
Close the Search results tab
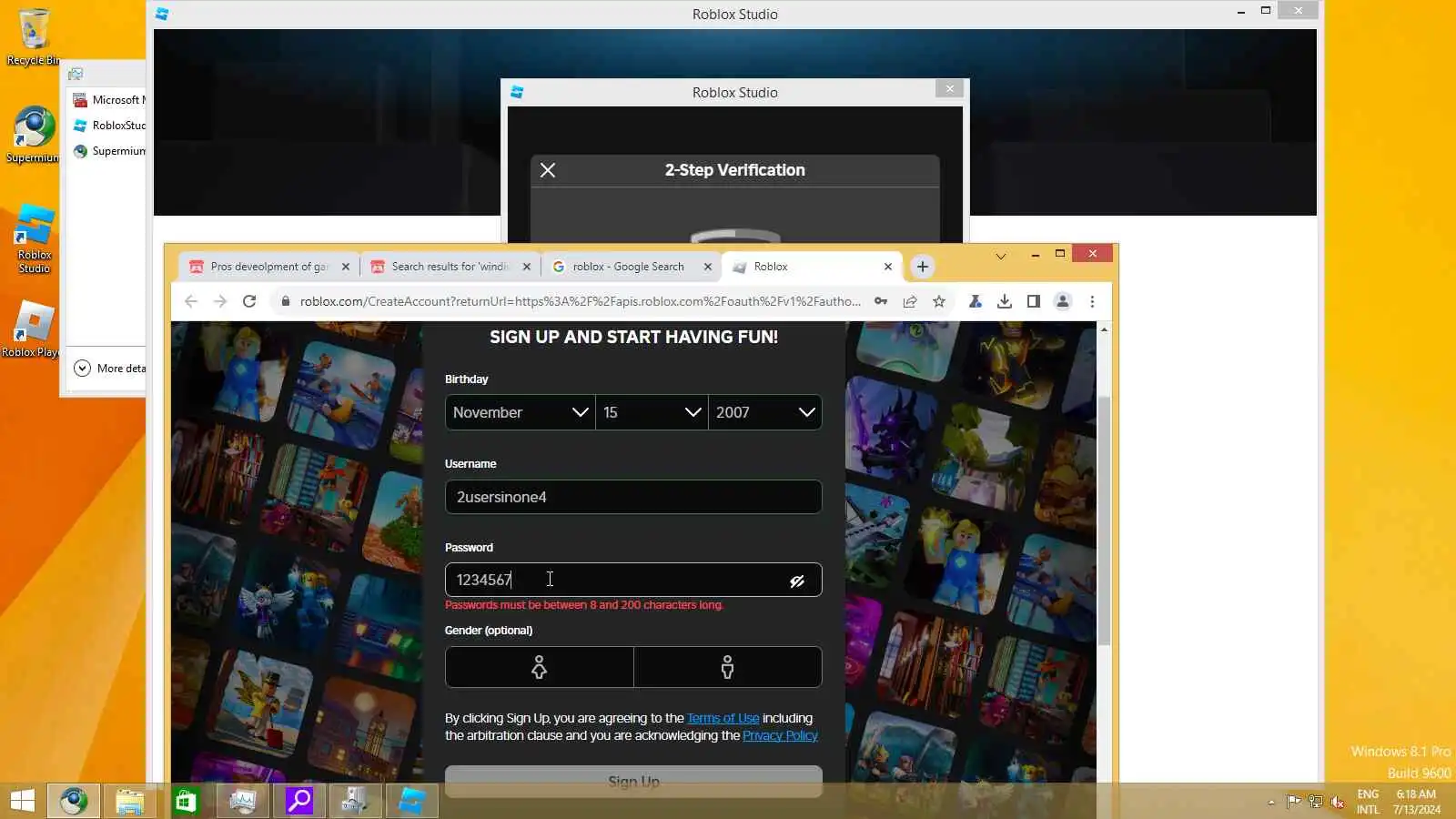(x=527, y=267)
